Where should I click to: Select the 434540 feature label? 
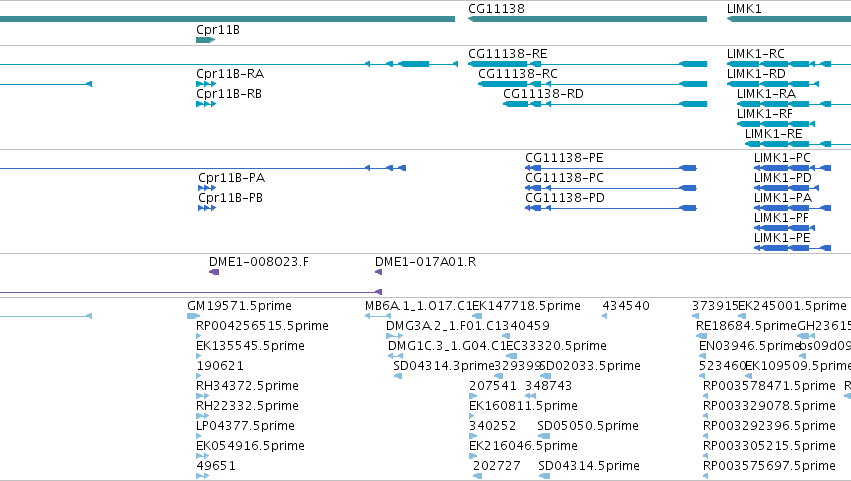coord(626,306)
